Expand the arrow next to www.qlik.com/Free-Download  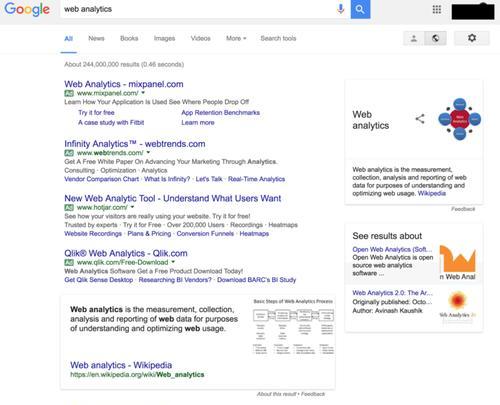173,262
